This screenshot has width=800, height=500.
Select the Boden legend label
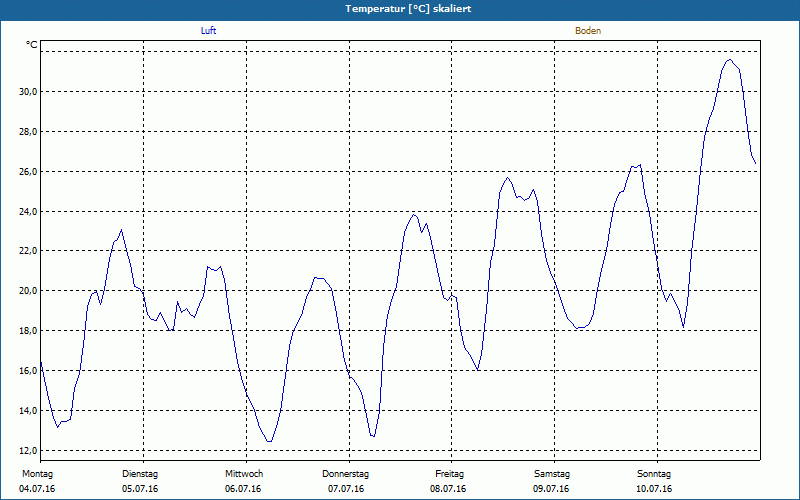click(588, 31)
